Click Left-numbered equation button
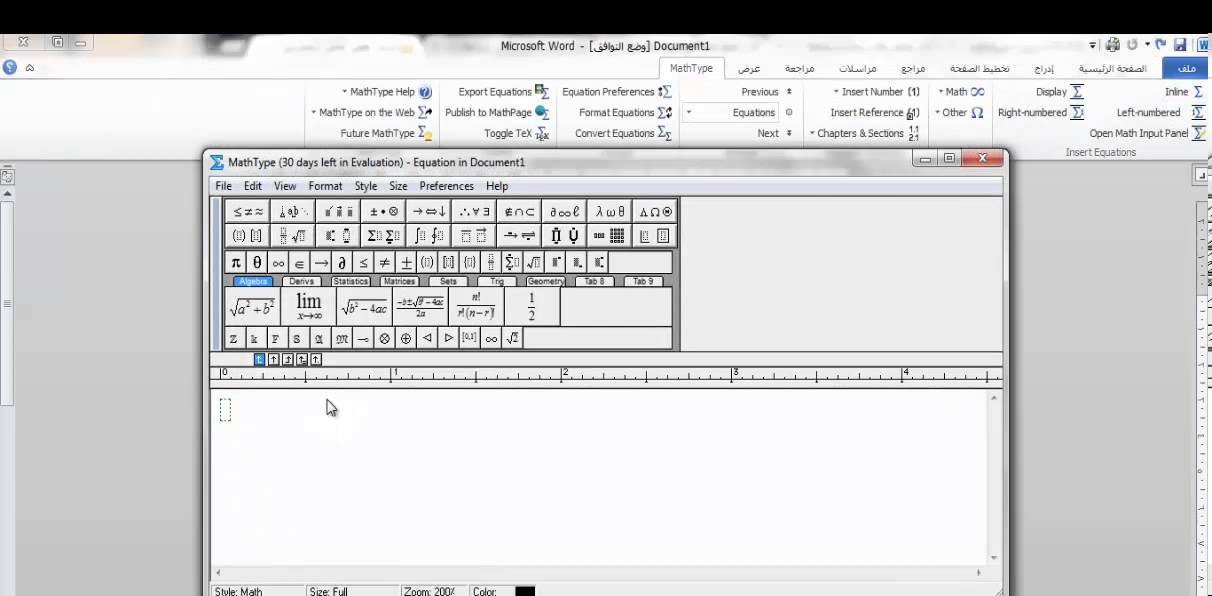Screen dimensions: 1212x596 tap(1160, 113)
